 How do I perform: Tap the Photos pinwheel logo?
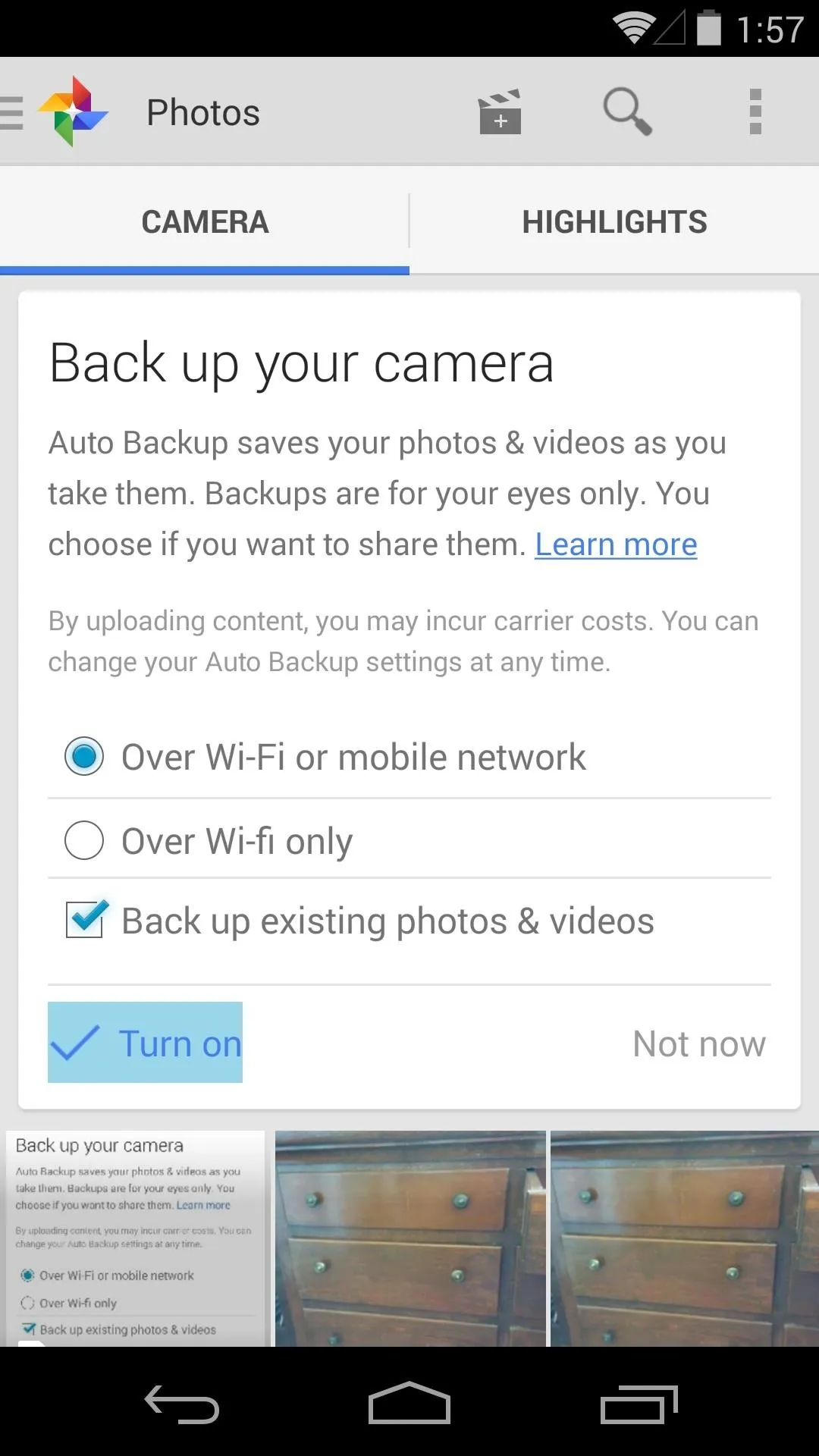[x=74, y=111]
